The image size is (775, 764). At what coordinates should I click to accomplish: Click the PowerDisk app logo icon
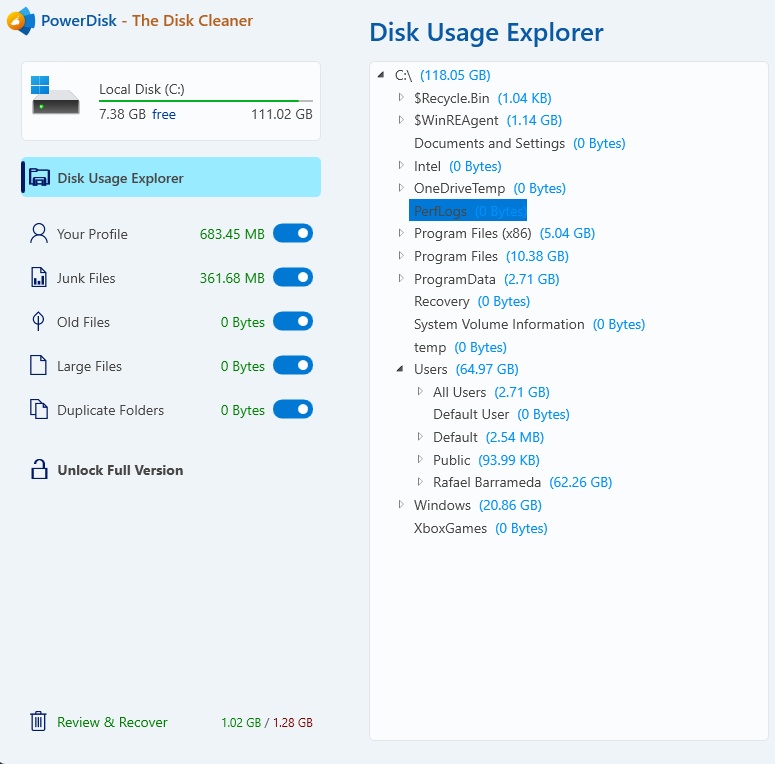click(x=21, y=21)
